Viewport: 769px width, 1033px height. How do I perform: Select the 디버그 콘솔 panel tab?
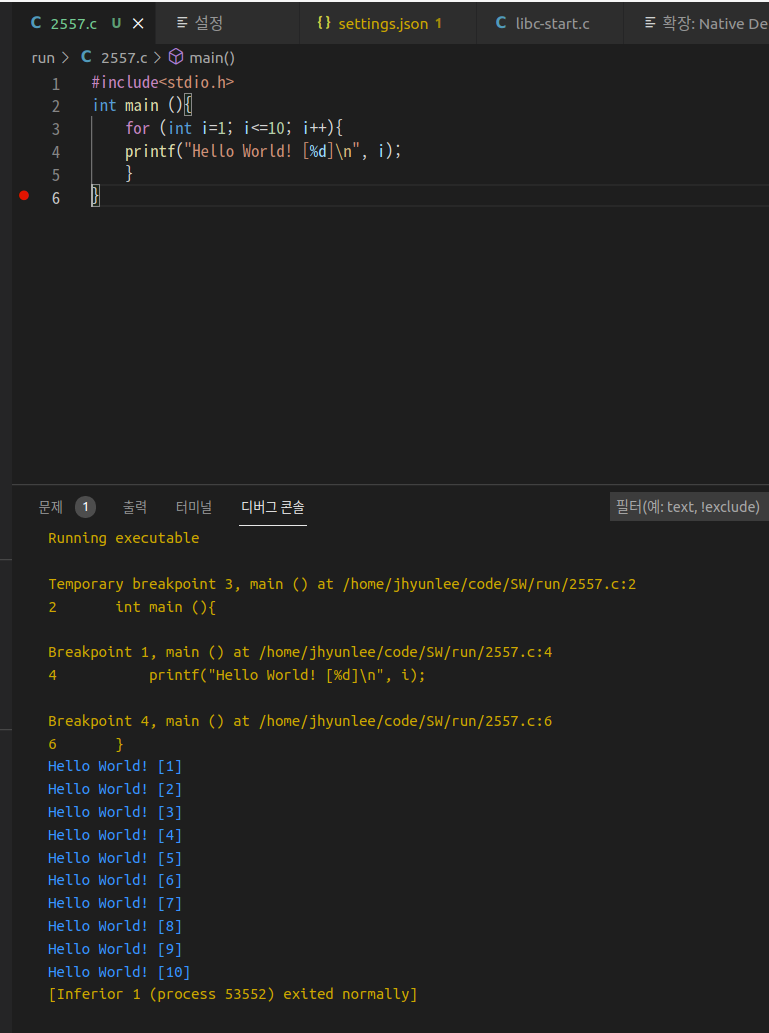pyautogui.click(x=273, y=507)
